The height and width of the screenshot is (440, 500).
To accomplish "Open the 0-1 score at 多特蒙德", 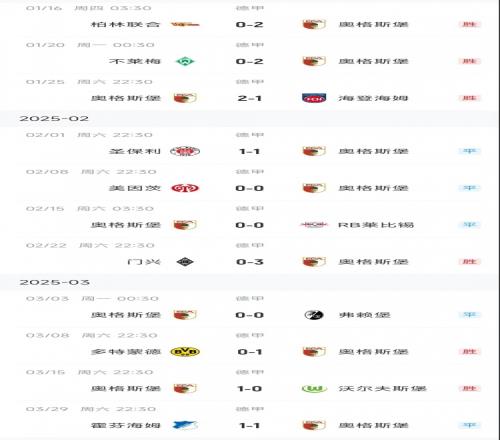I will [x=250, y=352].
